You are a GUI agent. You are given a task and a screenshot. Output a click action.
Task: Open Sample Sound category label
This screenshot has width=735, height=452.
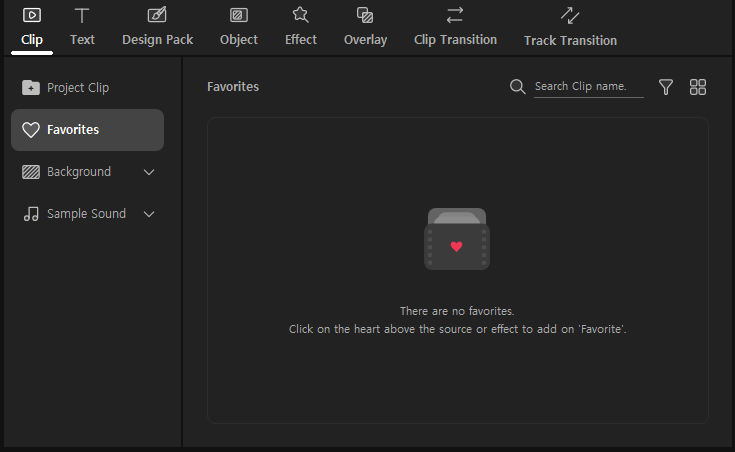click(86, 214)
